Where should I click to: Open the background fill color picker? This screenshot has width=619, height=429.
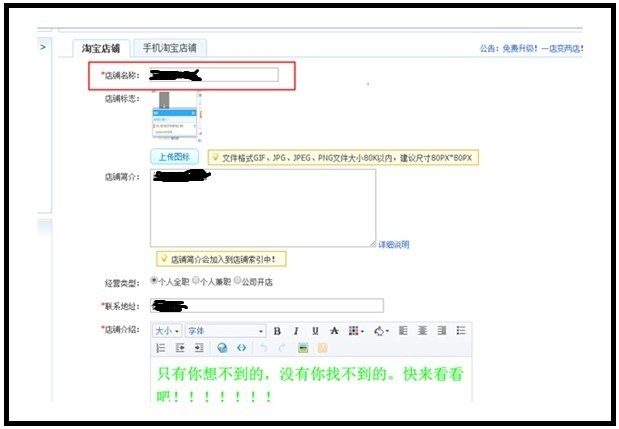[x=381, y=331]
